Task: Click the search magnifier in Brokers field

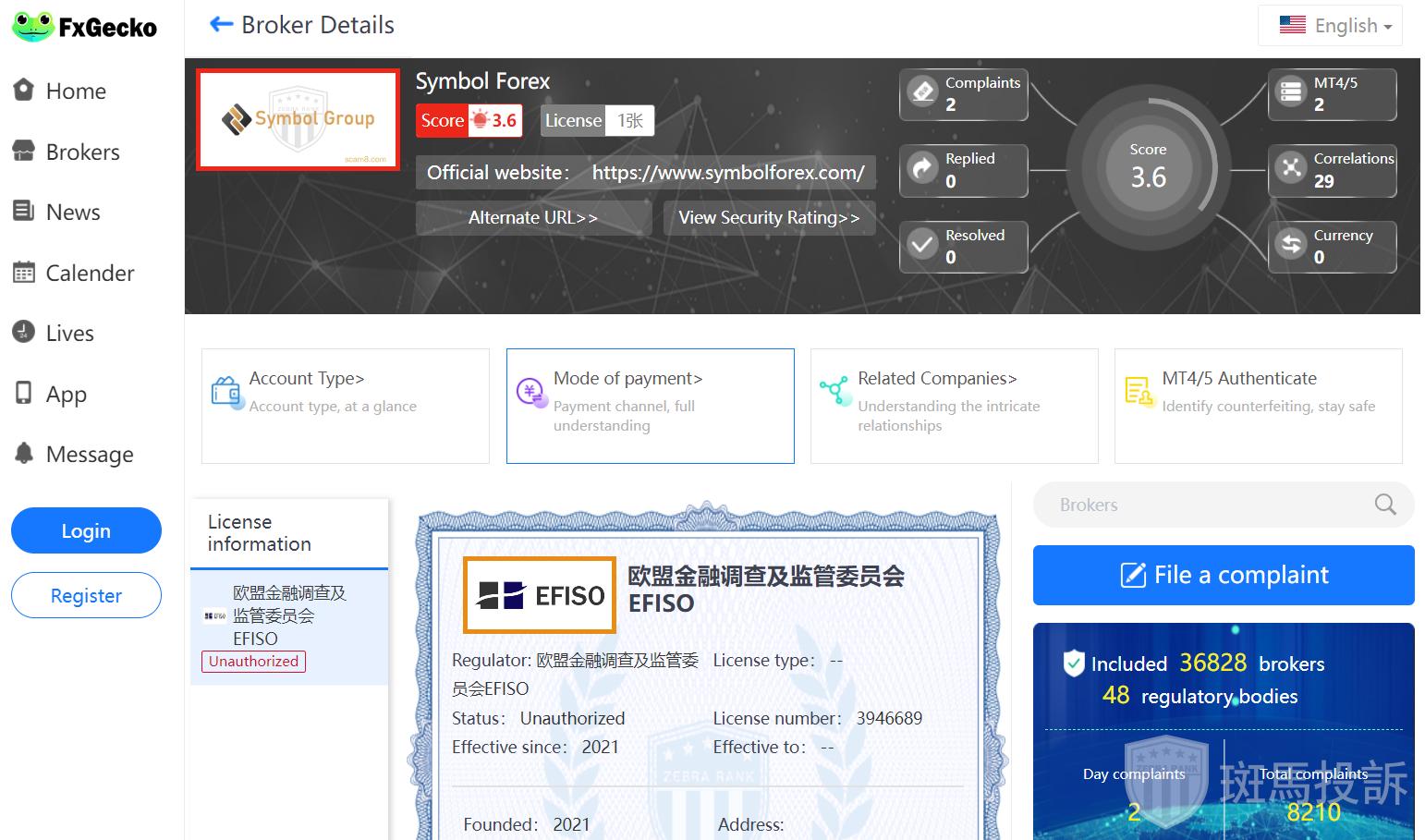Action: point(1384,505)
